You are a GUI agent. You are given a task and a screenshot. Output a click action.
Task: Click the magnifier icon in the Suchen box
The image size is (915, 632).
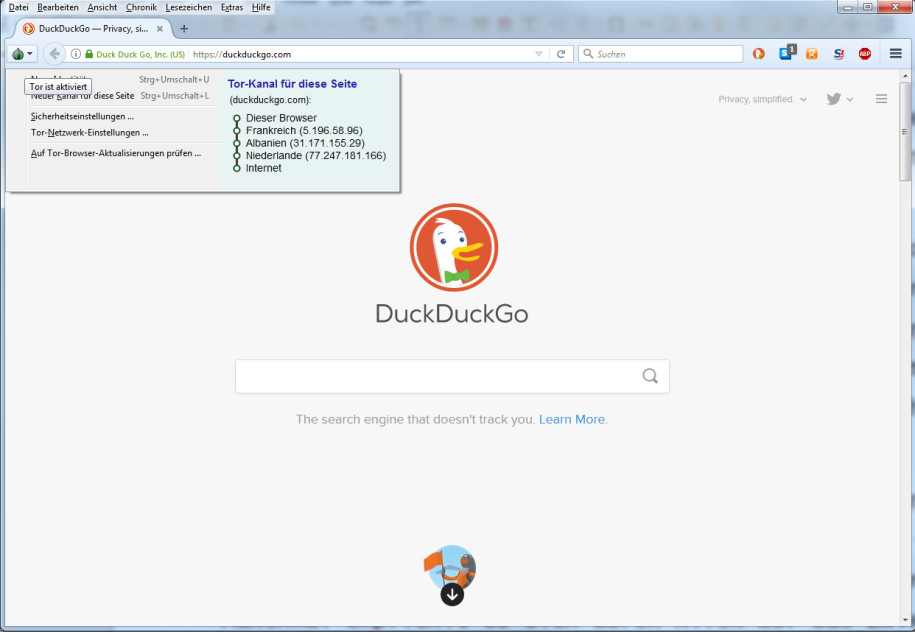pyautogui.click(x=588, y=54)
